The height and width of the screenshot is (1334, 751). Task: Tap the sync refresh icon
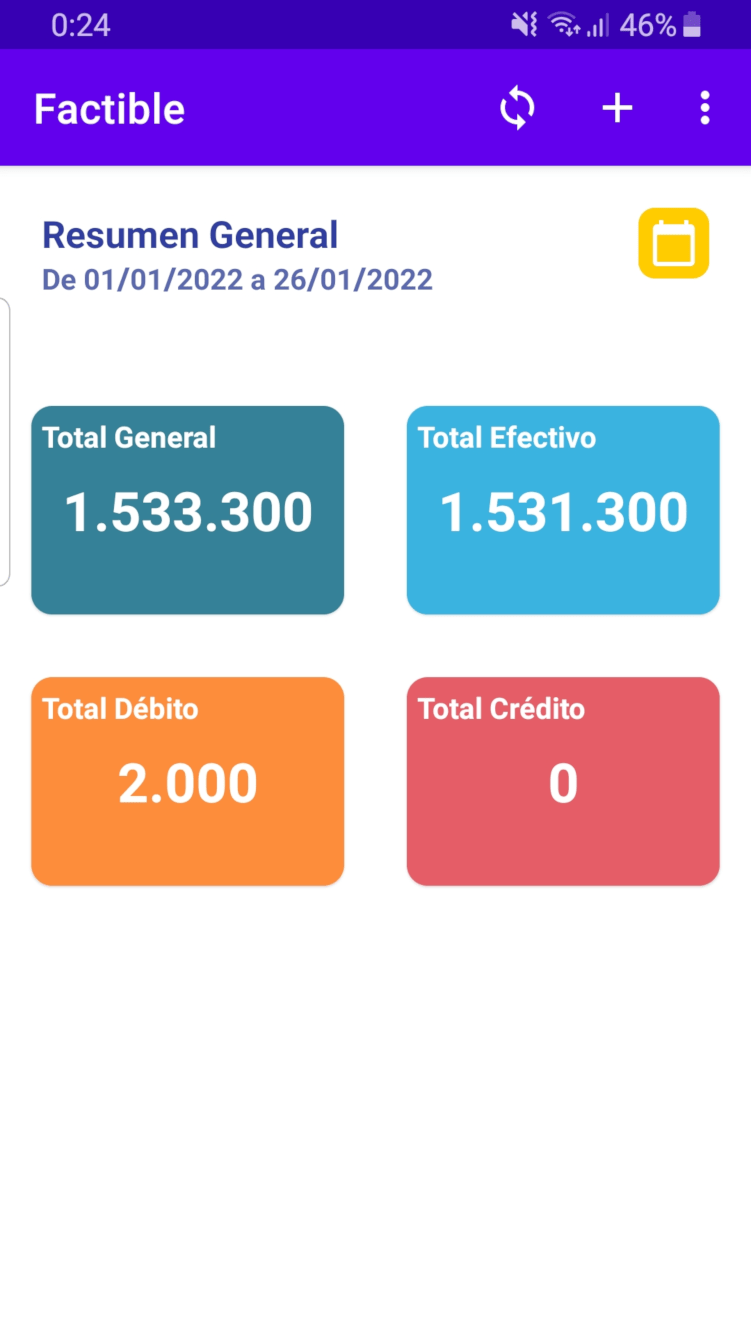(517, 108)
